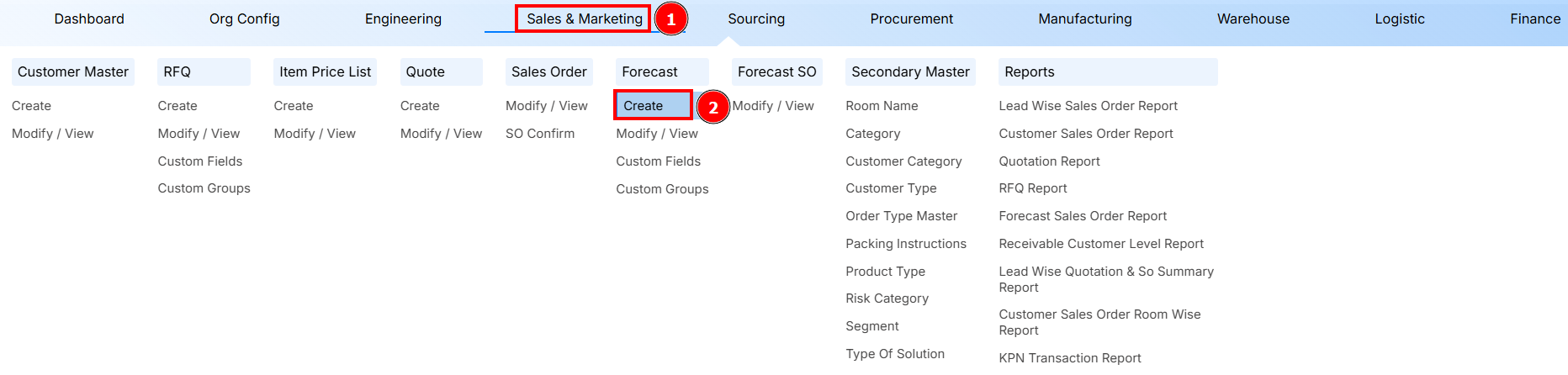Click Create under Quote
The height and width of the screenshot is (375, 1568).
(420, 106)
